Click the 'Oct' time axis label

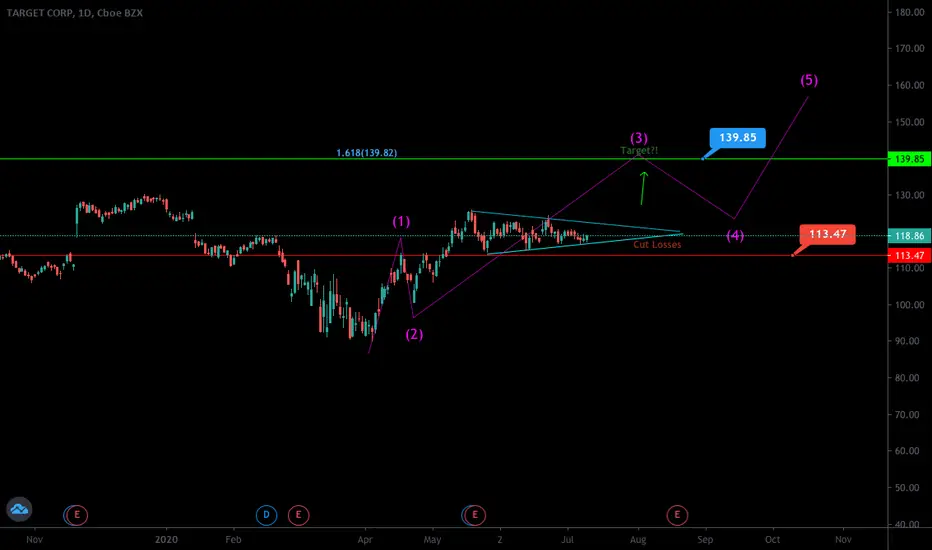coord(772,539)
